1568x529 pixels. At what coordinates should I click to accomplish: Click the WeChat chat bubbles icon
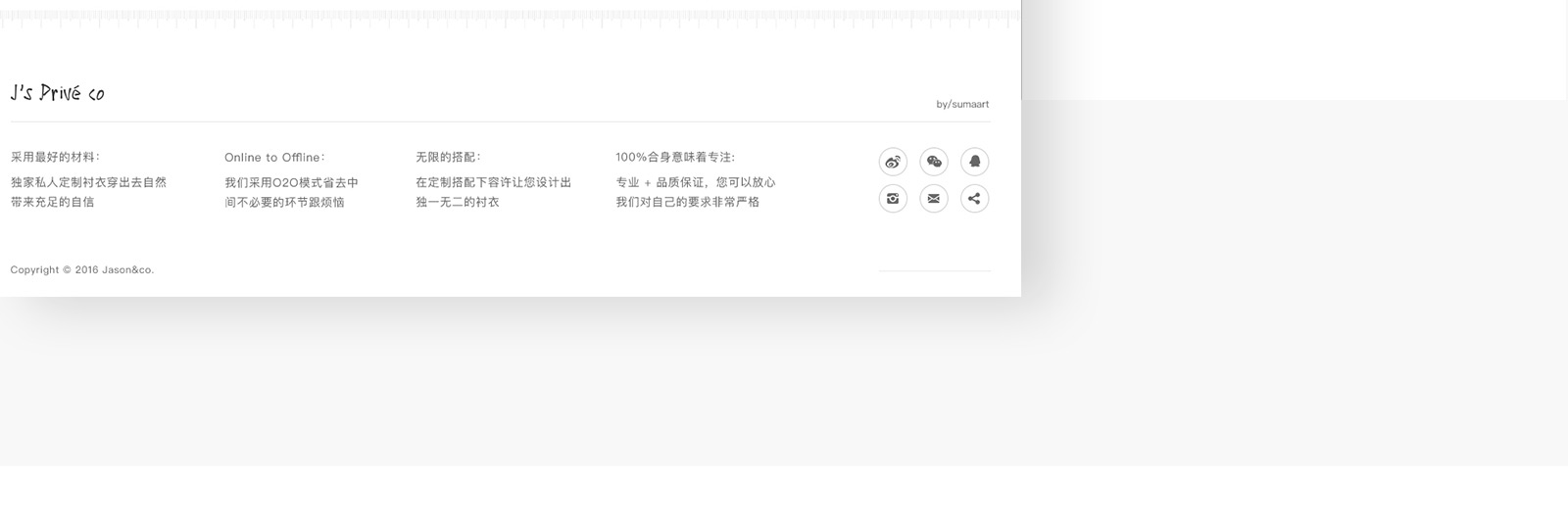click(x=934, y=162)
